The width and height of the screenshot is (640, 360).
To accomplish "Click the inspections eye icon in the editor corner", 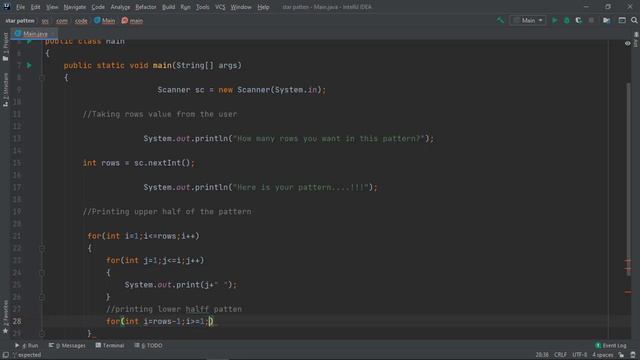I will tap(627, 43).
